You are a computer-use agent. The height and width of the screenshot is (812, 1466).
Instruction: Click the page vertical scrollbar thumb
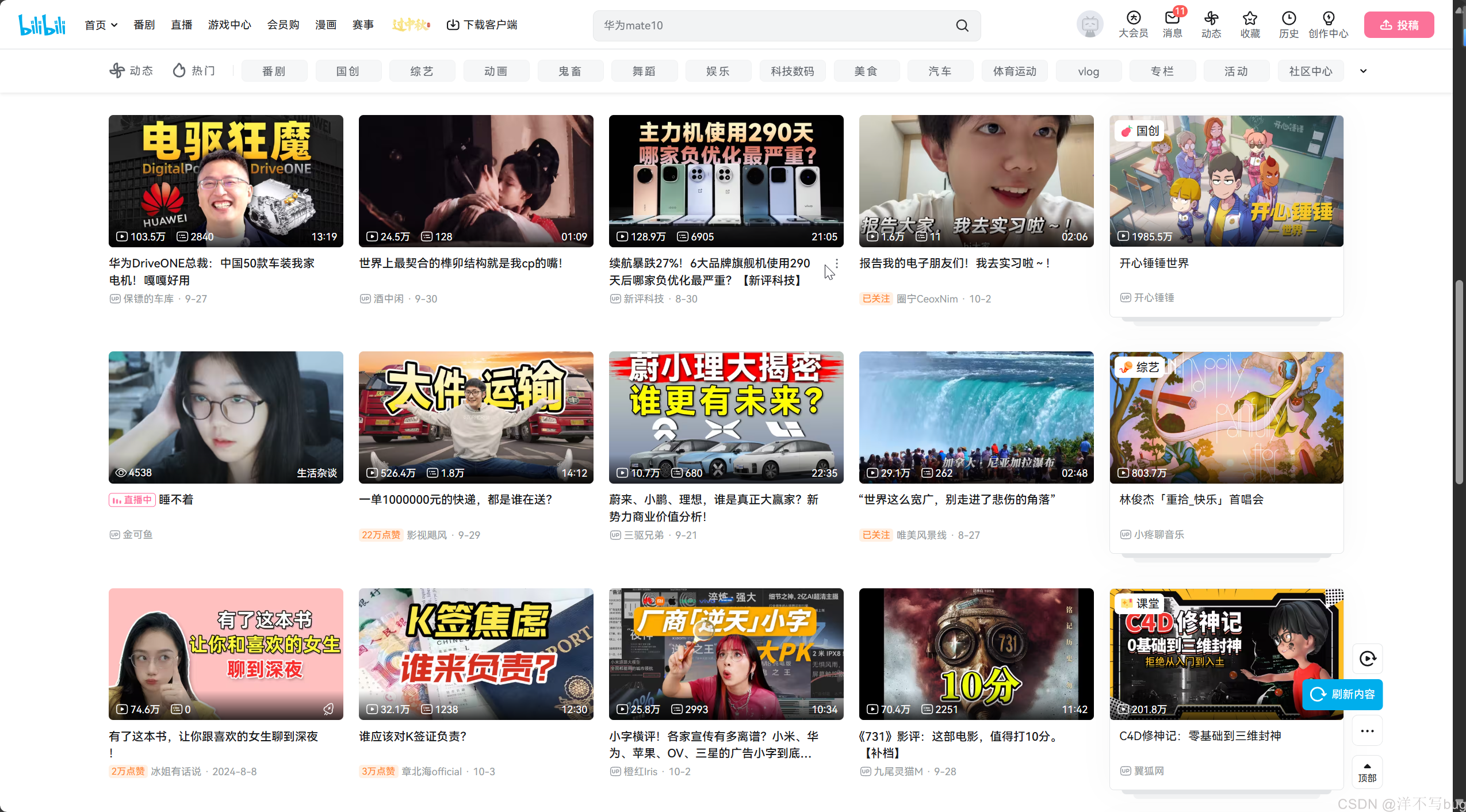point(1459,382)
